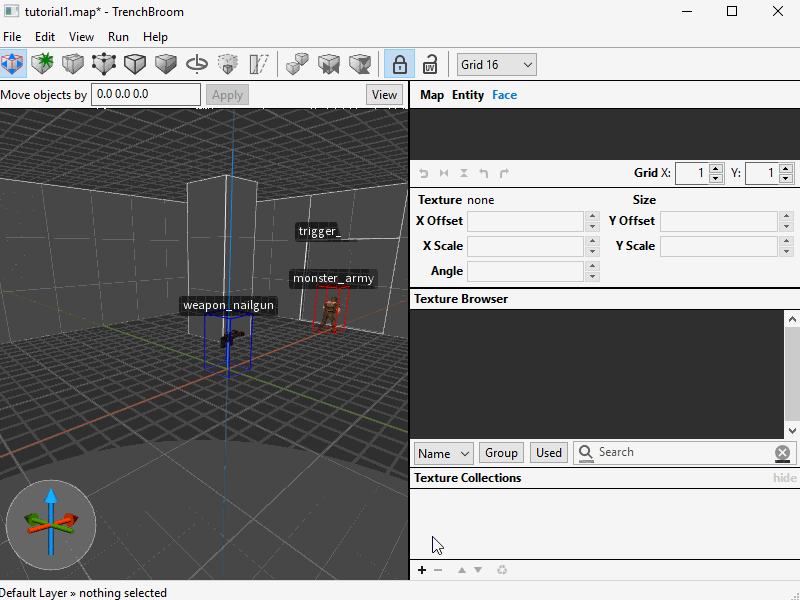The height and width of the screenshot is (600, 800).
Task: Open the Name sort order dropdown
Action: tap(443, 453)
